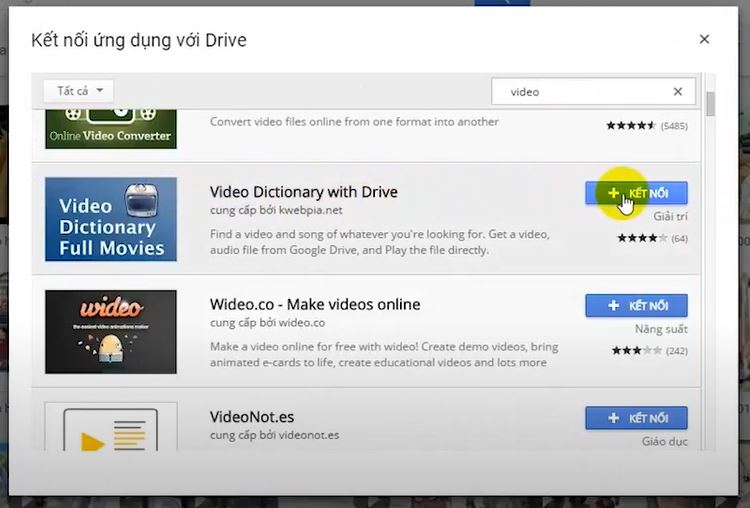Click the cung cấp bởi wideo.co text
This screenshot has height=508, width=750.
point(267,322)
